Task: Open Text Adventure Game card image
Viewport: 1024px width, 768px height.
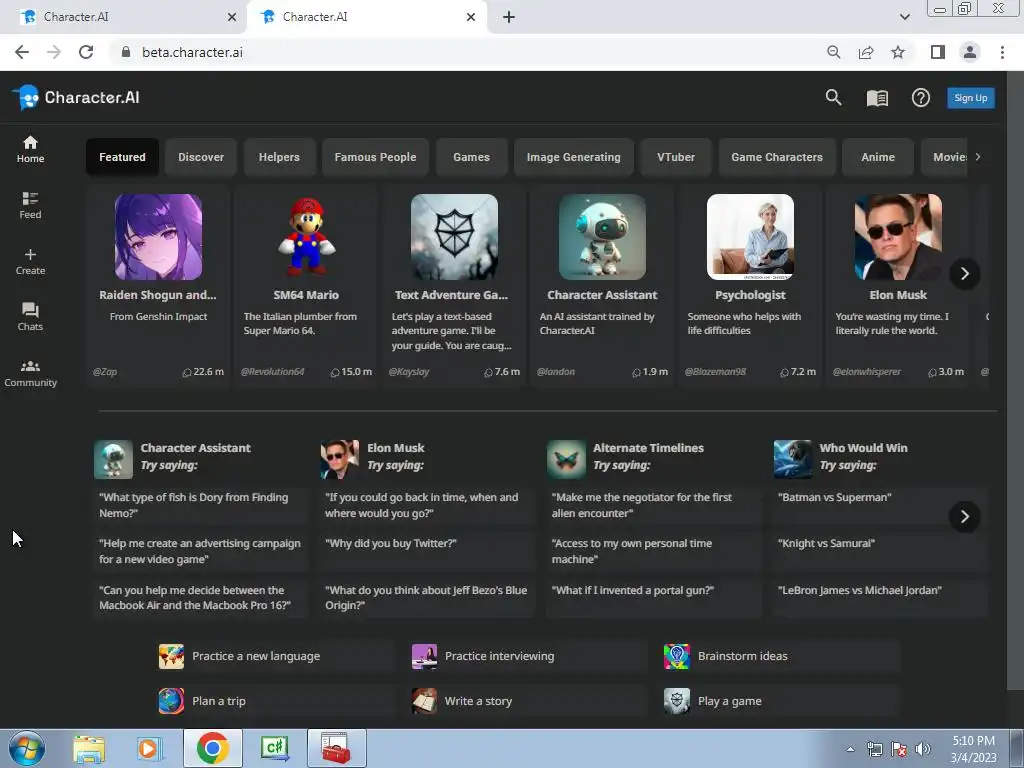Action: (454, 237)
